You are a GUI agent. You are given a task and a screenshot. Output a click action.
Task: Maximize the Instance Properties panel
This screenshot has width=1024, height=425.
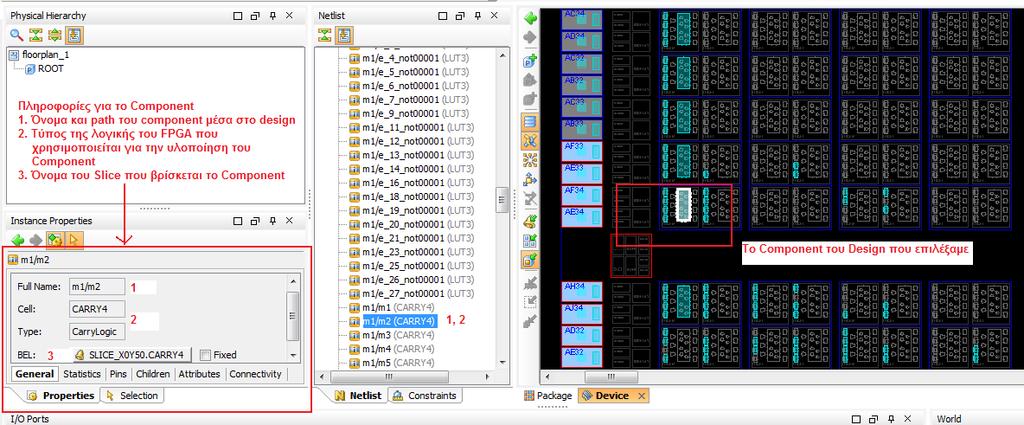point(238,221)
